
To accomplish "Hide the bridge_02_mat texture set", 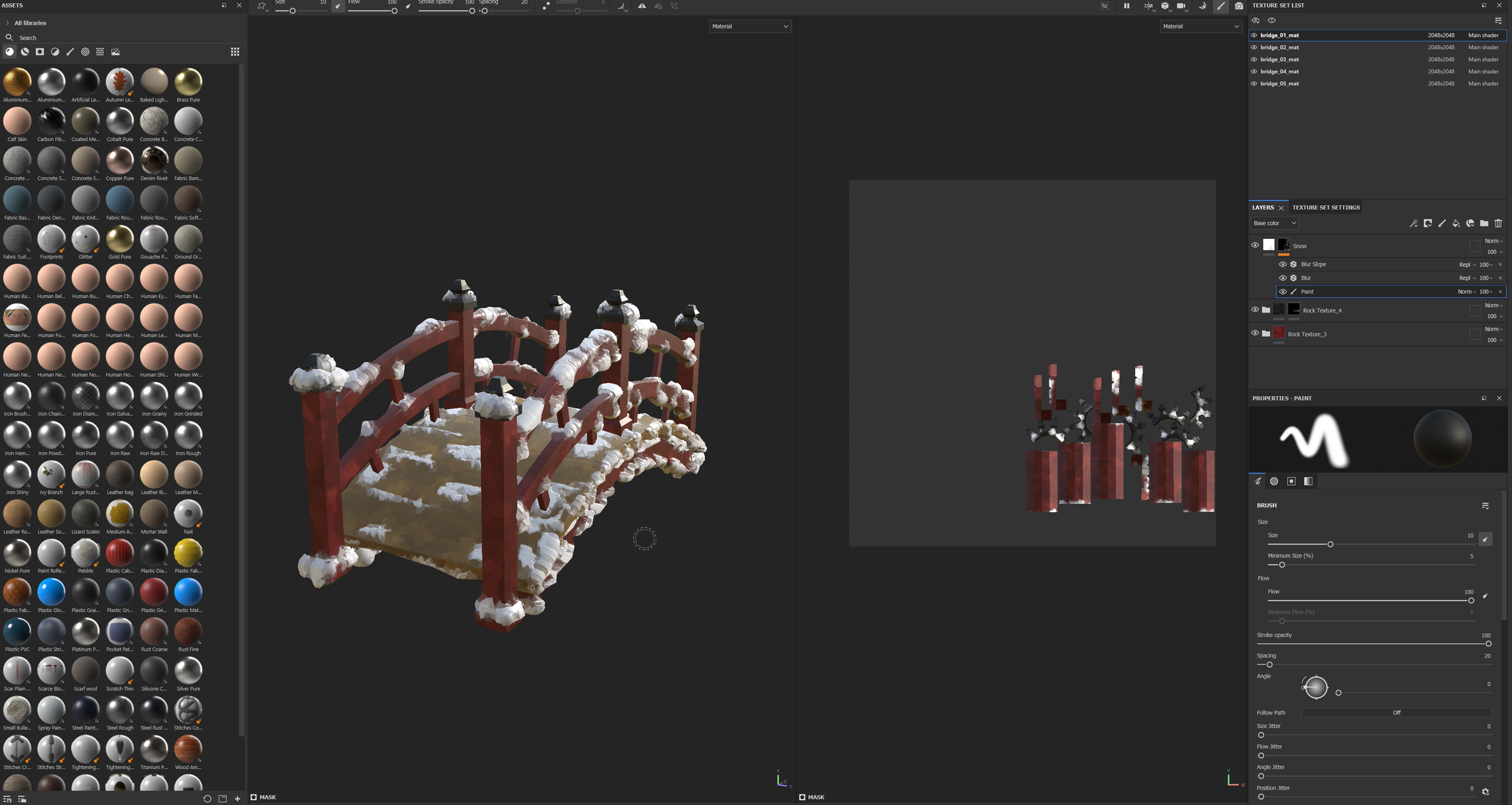I will tap(1254, 47).
